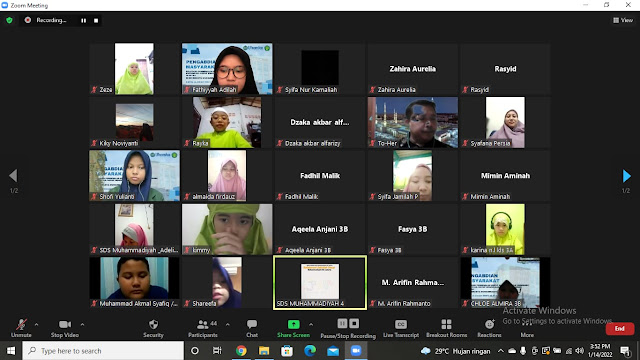Click Zoom app icon on taskbar
Screen dimensions: 640x360
(x=356, y=351)
